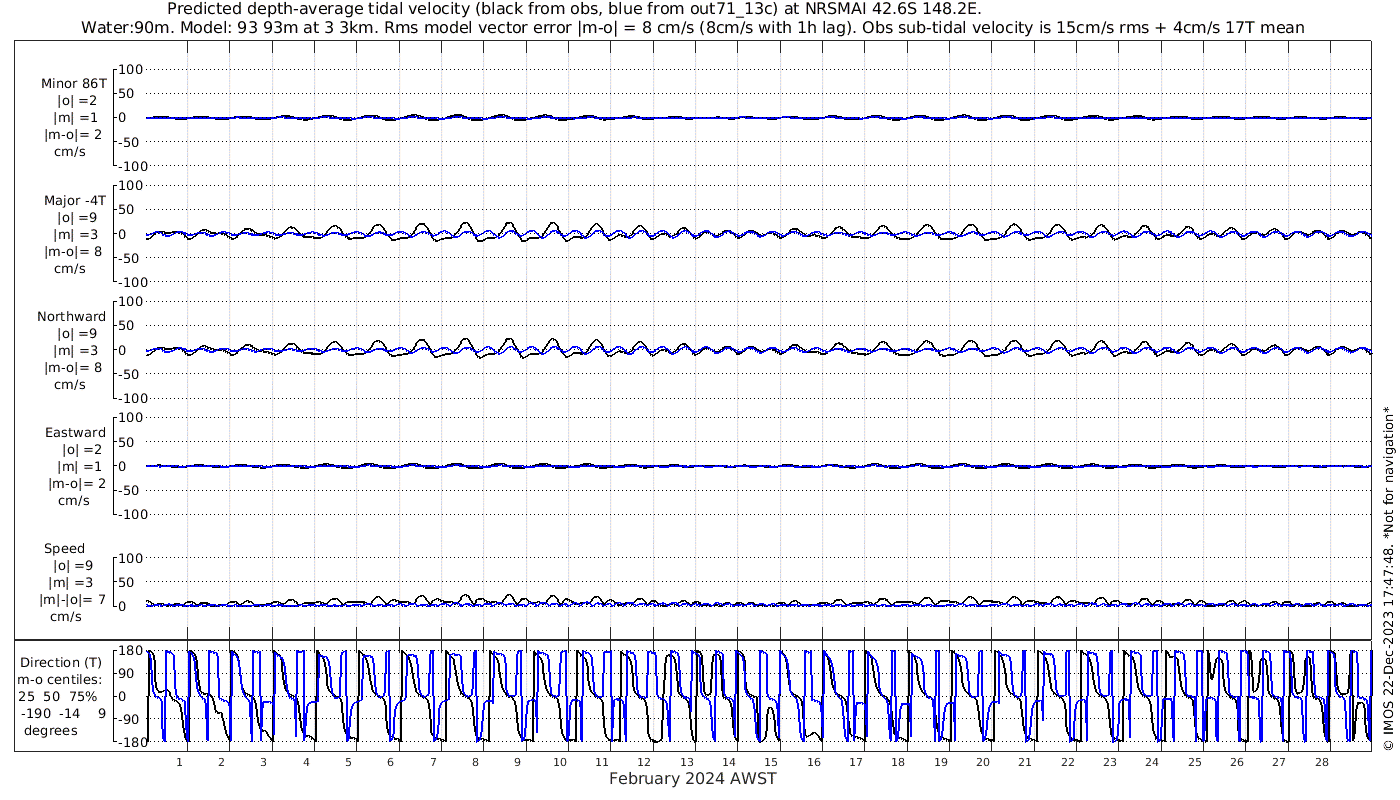Screen dimensions: 1400x800
Task: Click day '1' on the date axis
Action: pyautogui.click(x=179, y=762)
